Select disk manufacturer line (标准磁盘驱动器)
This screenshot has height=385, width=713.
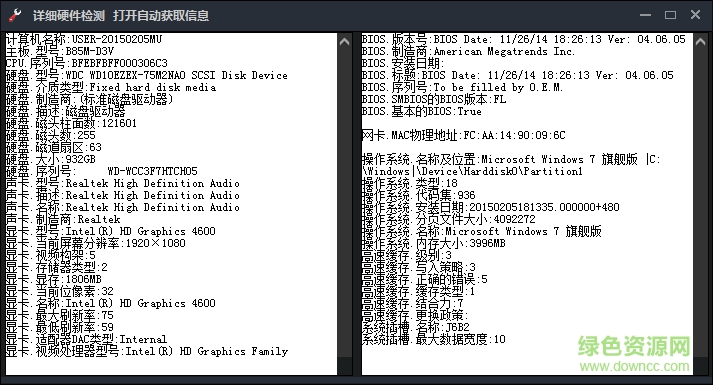click(x=89, y=99)
